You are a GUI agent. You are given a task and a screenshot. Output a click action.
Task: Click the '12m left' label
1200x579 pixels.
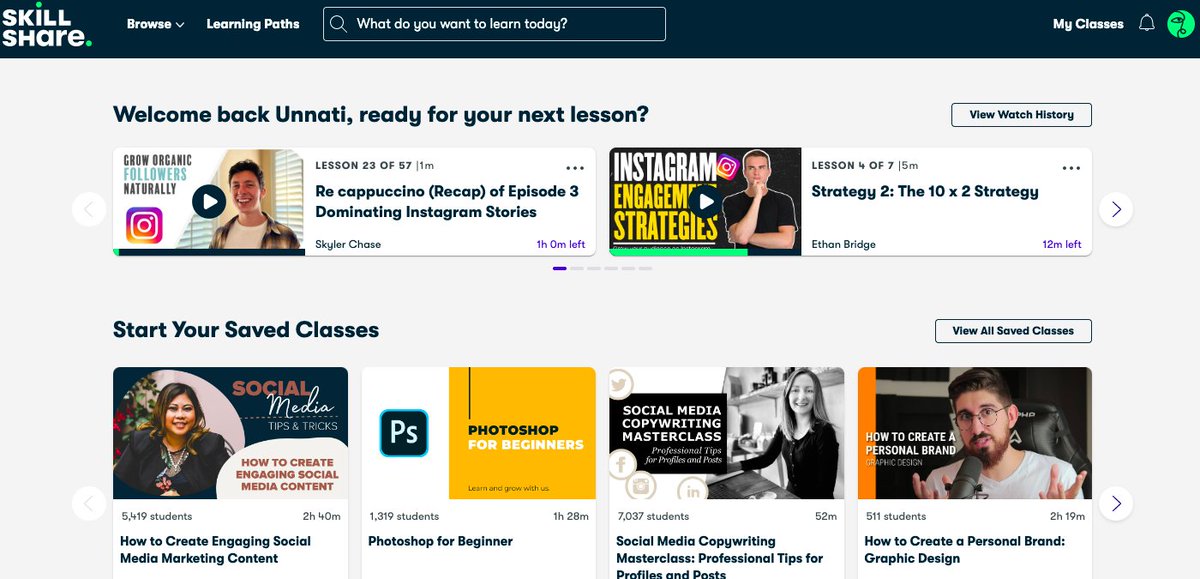coord(1062,244)
